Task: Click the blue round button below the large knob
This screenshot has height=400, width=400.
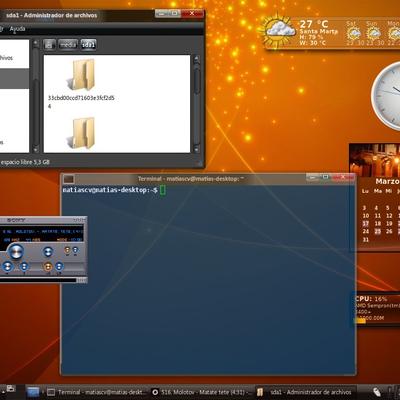Action: pyautogui.click(x=8, y=266)
